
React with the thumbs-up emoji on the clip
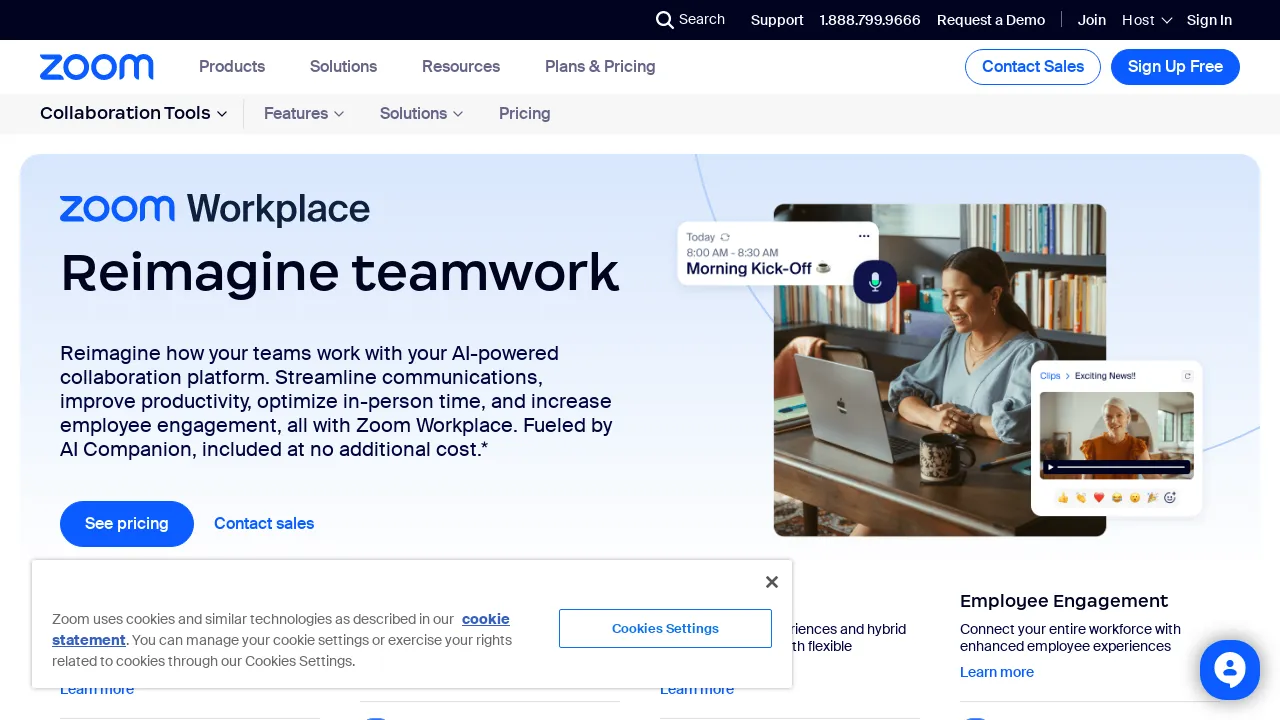coord(1063,497)
